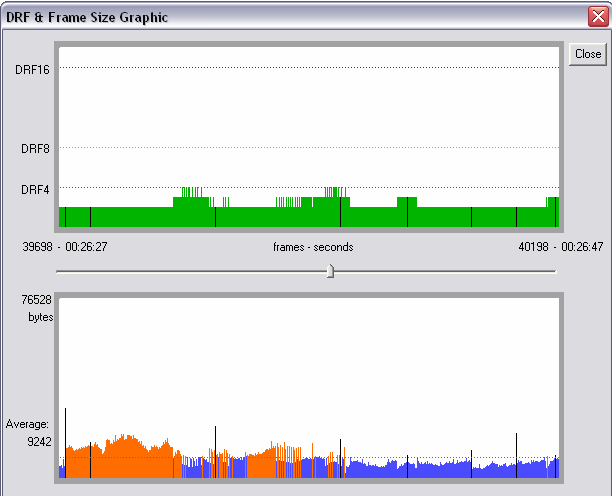The height and width of the screenshot is (496, 612).
Task: Click the 'bytes' unit label
Action: (x=41, y=317)
